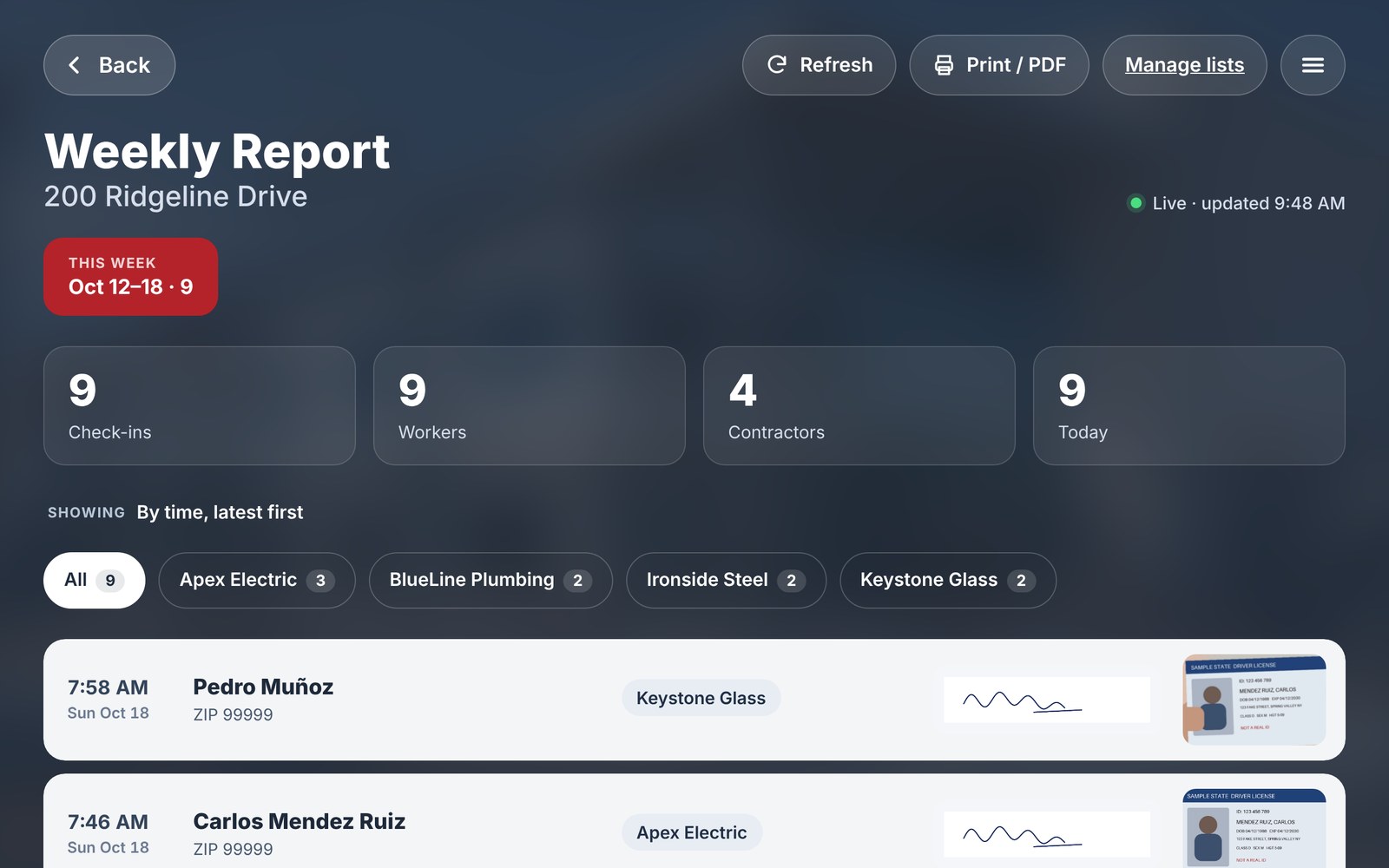This screenshot has width=1389, height=868.
Task: Click the Weekly Report heading
Action: pyautogui.click(x=217, y=151)
